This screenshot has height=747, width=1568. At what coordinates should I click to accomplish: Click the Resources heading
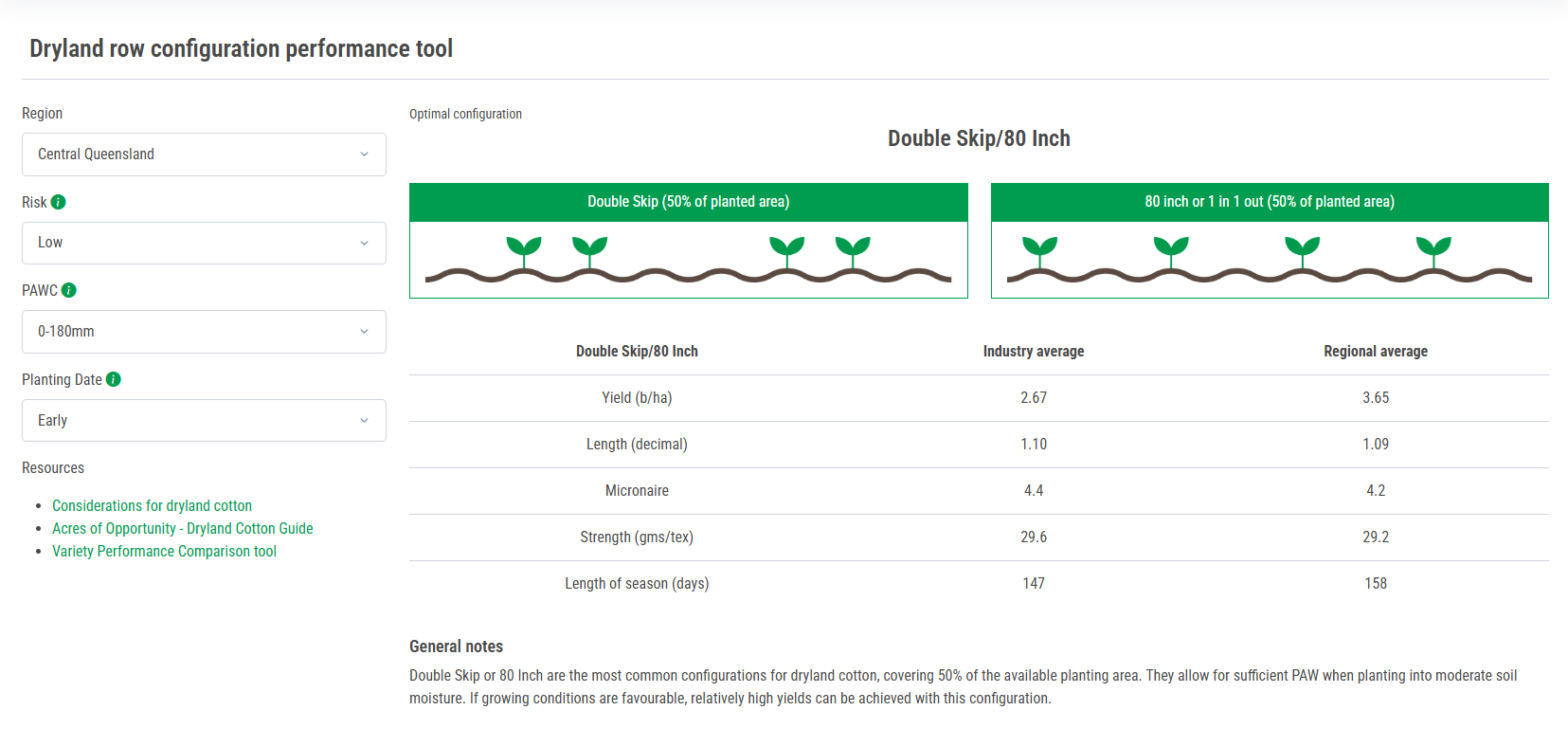[53, 468]
